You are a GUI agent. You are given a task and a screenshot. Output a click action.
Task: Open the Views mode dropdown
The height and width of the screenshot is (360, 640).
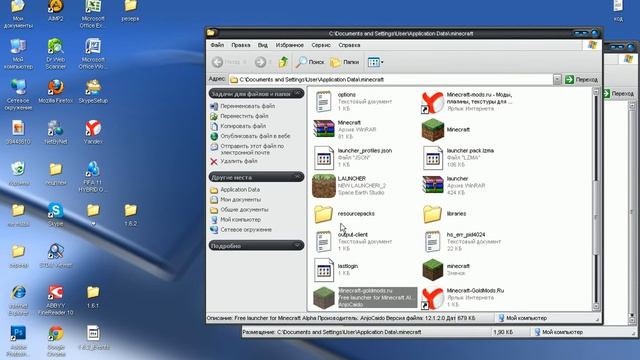(375, 62)
